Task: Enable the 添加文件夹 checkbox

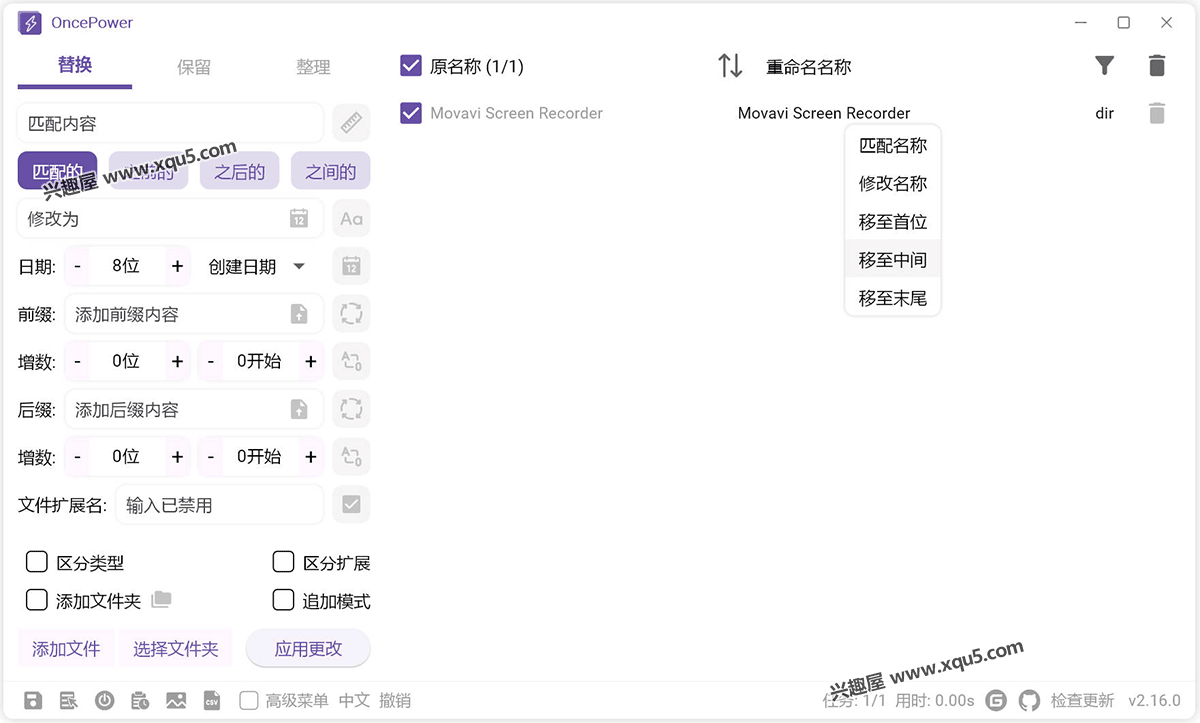Action: coord(37,600)
